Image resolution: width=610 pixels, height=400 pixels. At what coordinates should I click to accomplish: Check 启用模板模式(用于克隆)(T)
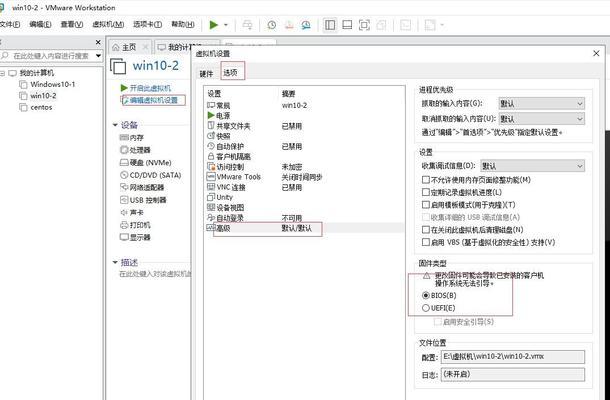(x=426, y=205)
